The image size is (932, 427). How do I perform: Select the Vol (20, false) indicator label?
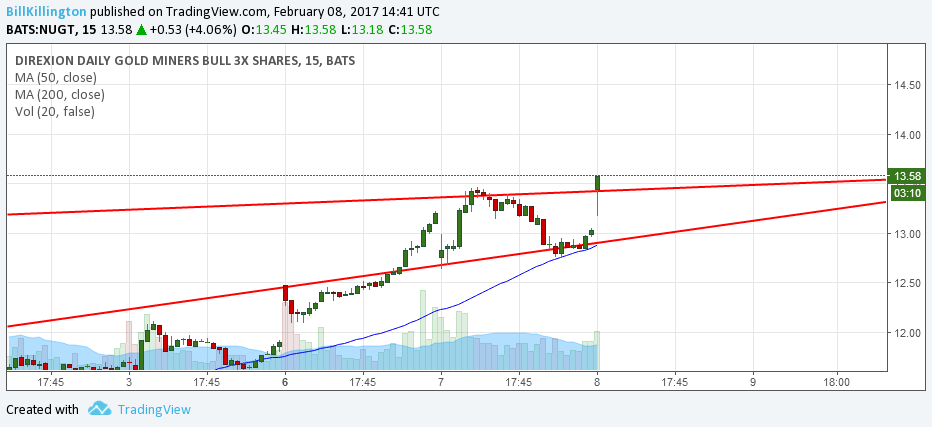(x=55, y=112)
